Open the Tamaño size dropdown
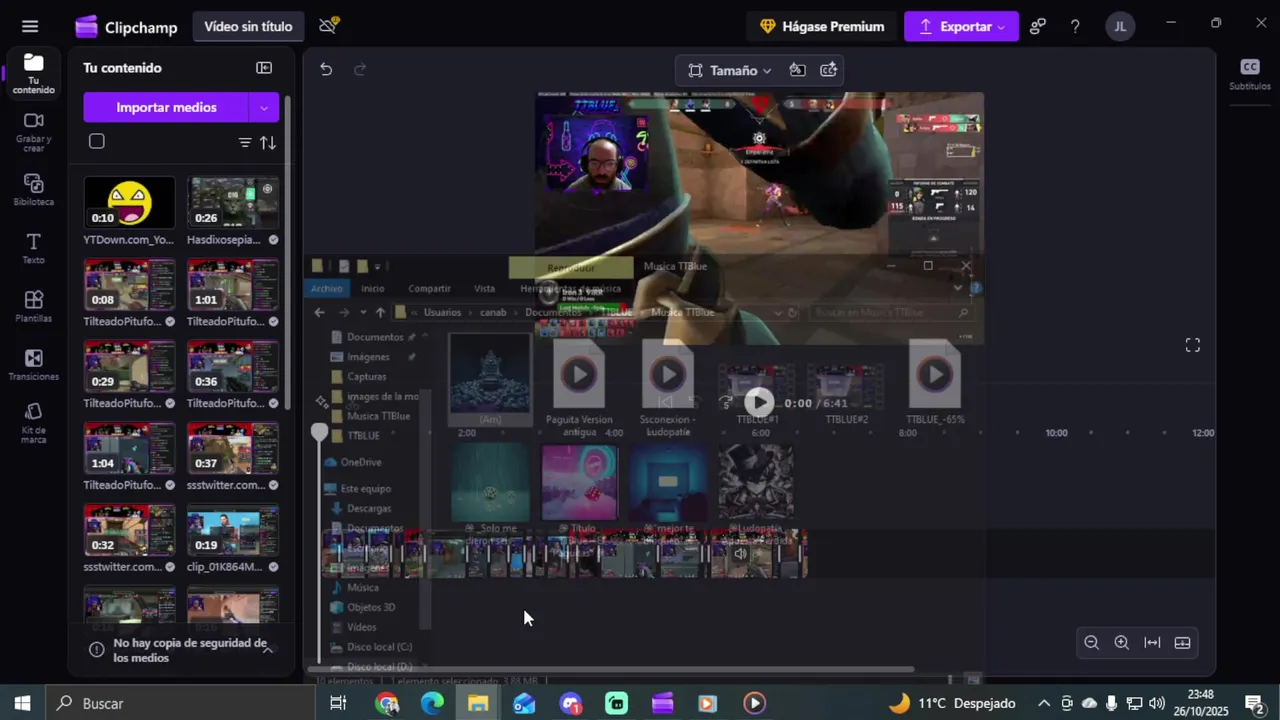 click(x=730, y=70)
